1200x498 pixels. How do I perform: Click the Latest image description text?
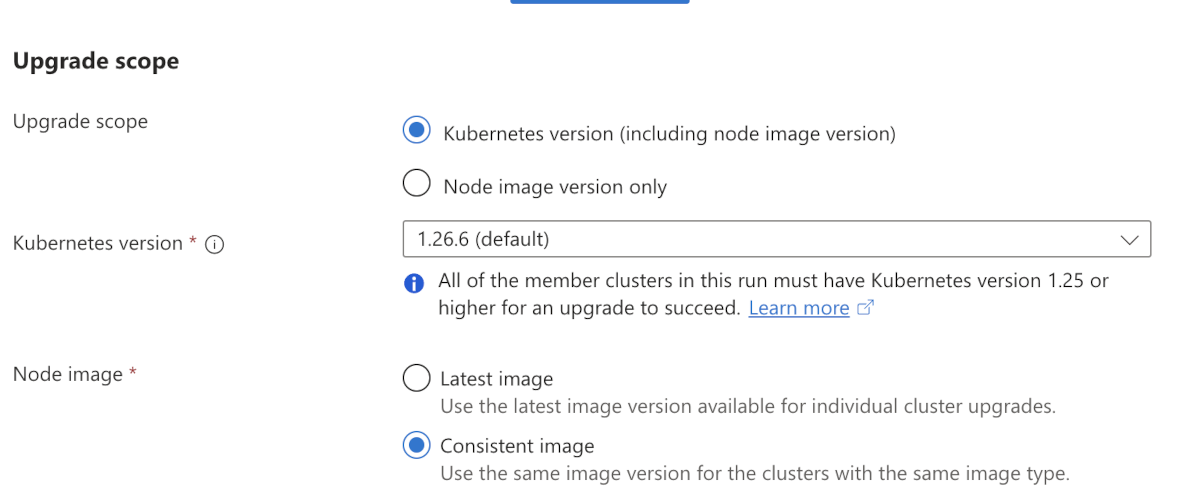pyautogui.click(x=748, y=407)
